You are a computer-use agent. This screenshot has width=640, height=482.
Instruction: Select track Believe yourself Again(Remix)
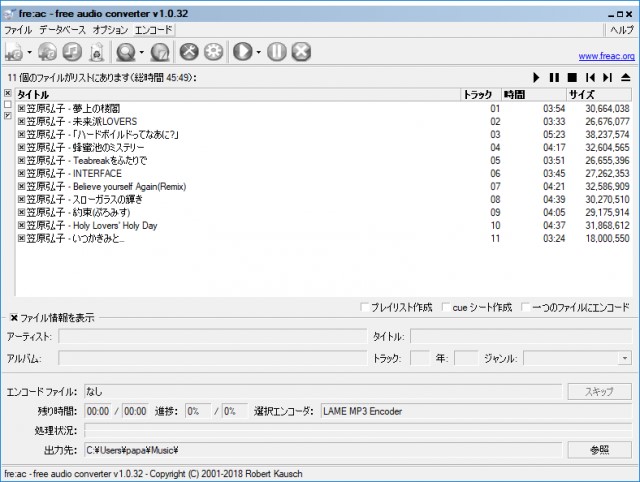324,187
